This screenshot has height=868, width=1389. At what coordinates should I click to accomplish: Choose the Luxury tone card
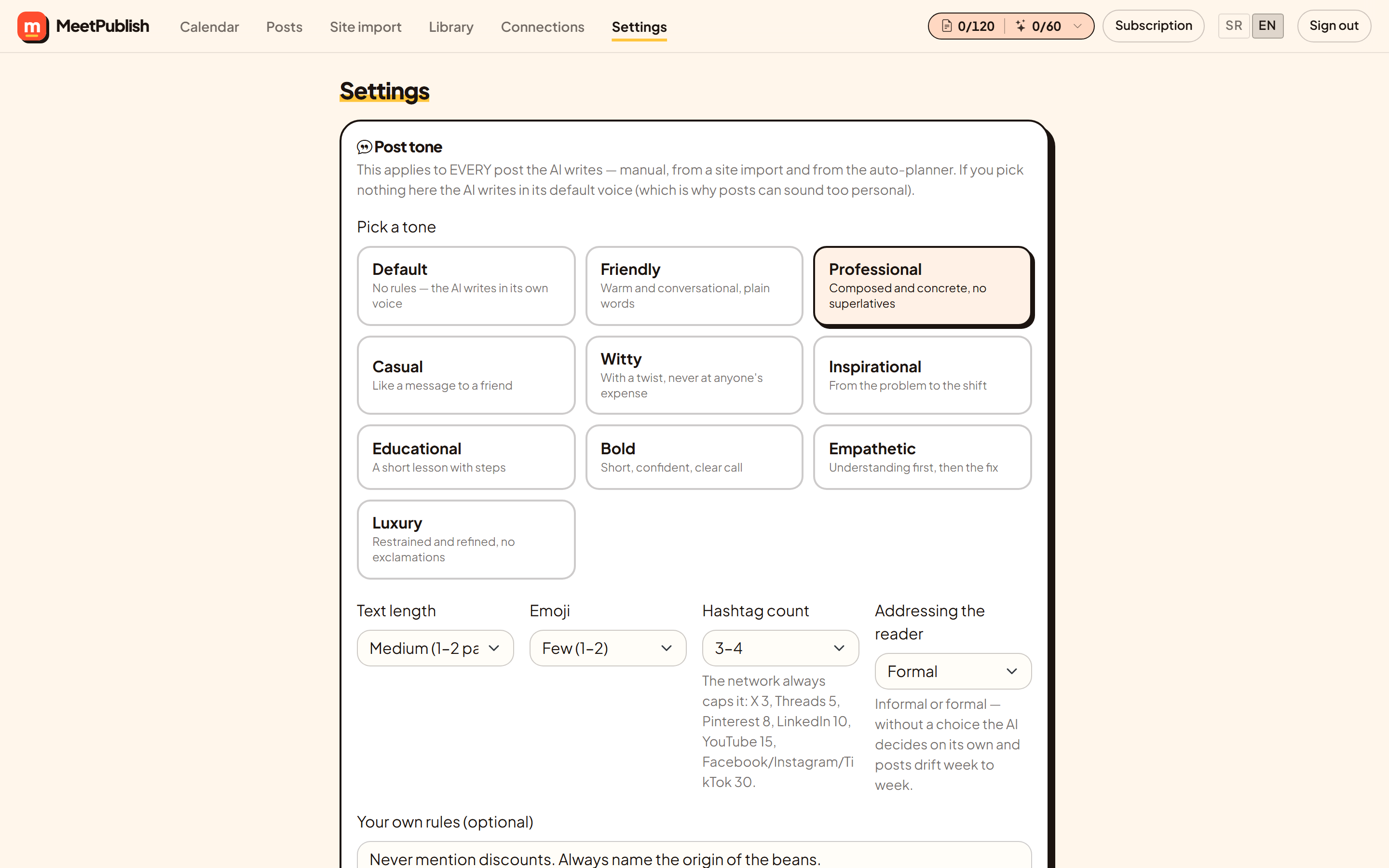(x=465, y=539)
